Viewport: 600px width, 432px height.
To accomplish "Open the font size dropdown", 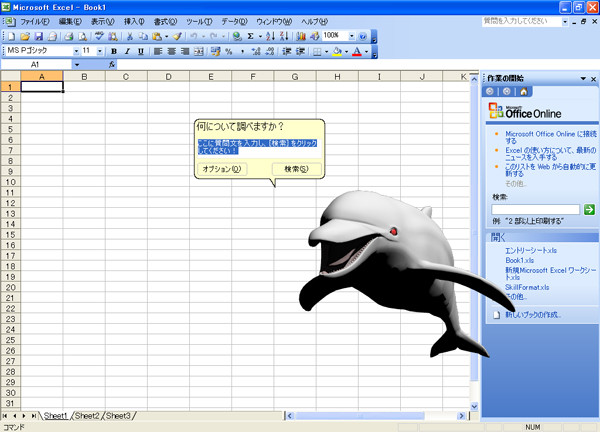I will tap(99, 51).
